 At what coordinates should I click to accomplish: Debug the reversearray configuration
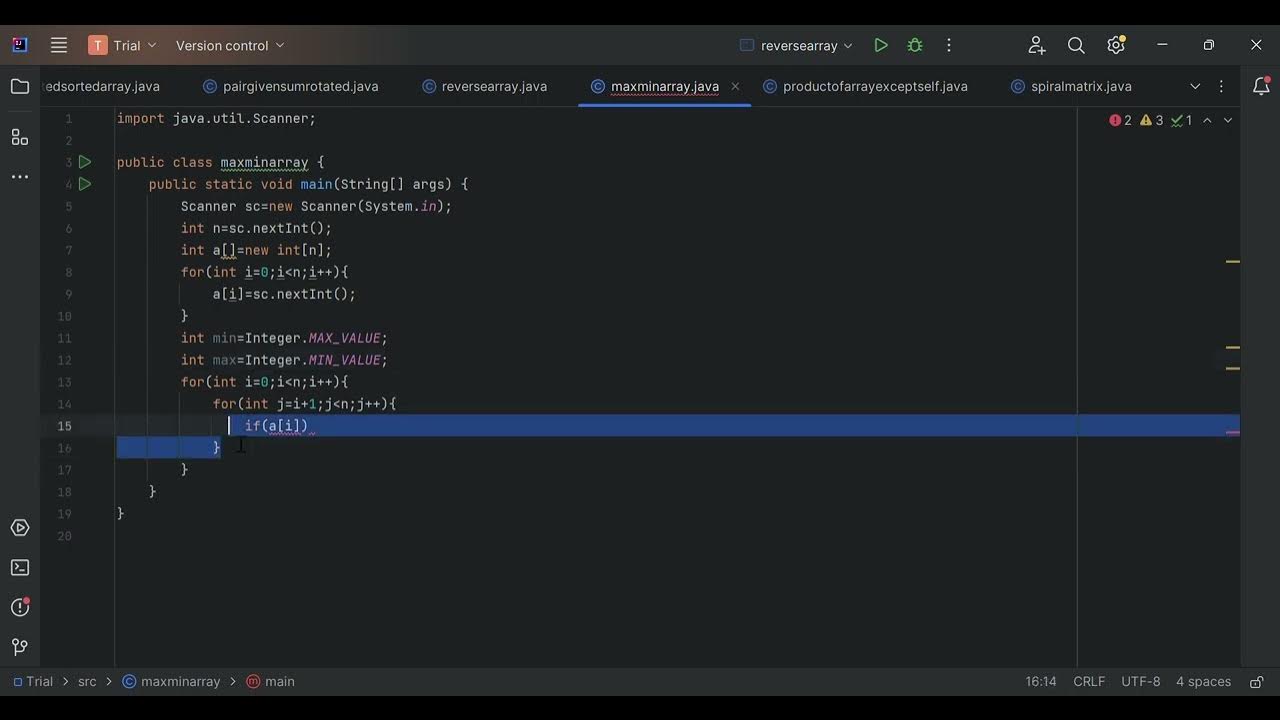pos(915,45)
